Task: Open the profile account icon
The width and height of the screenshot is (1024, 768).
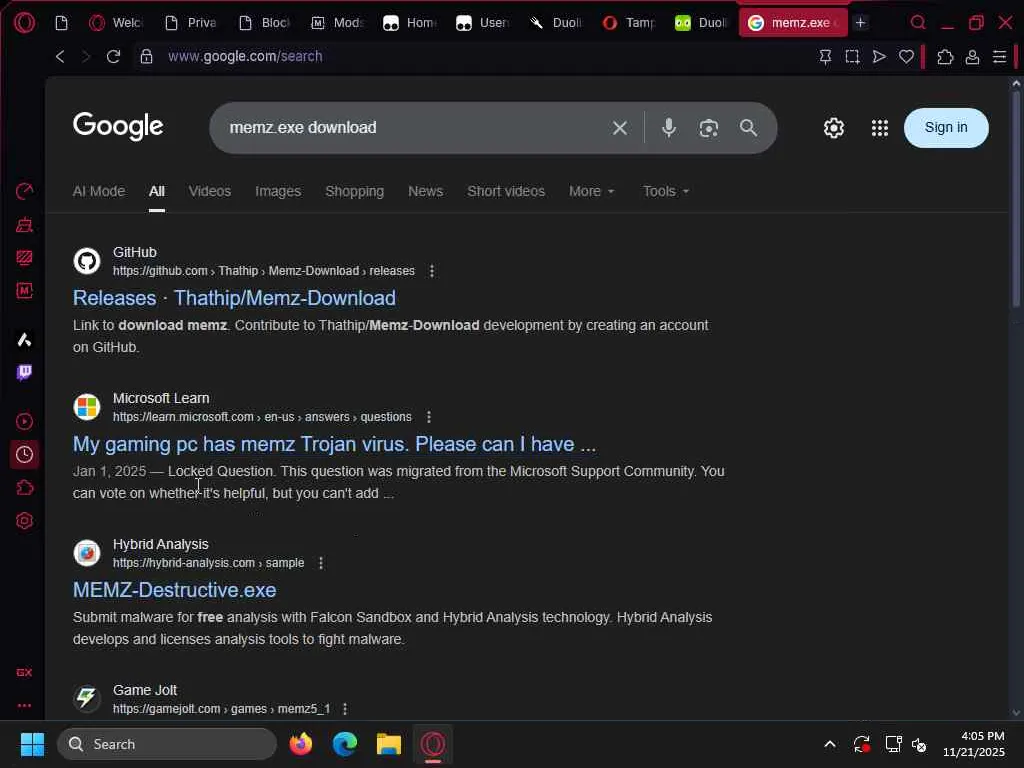Action: coord(972,57)
